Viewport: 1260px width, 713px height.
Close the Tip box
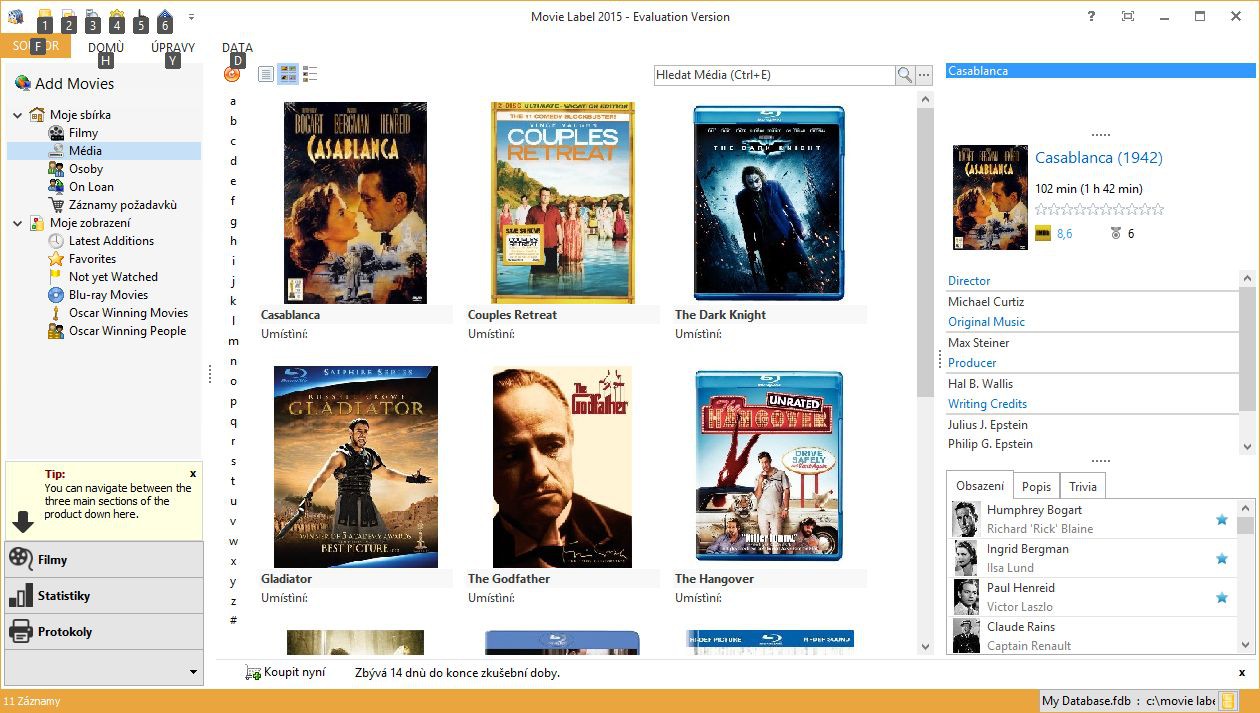193,473
